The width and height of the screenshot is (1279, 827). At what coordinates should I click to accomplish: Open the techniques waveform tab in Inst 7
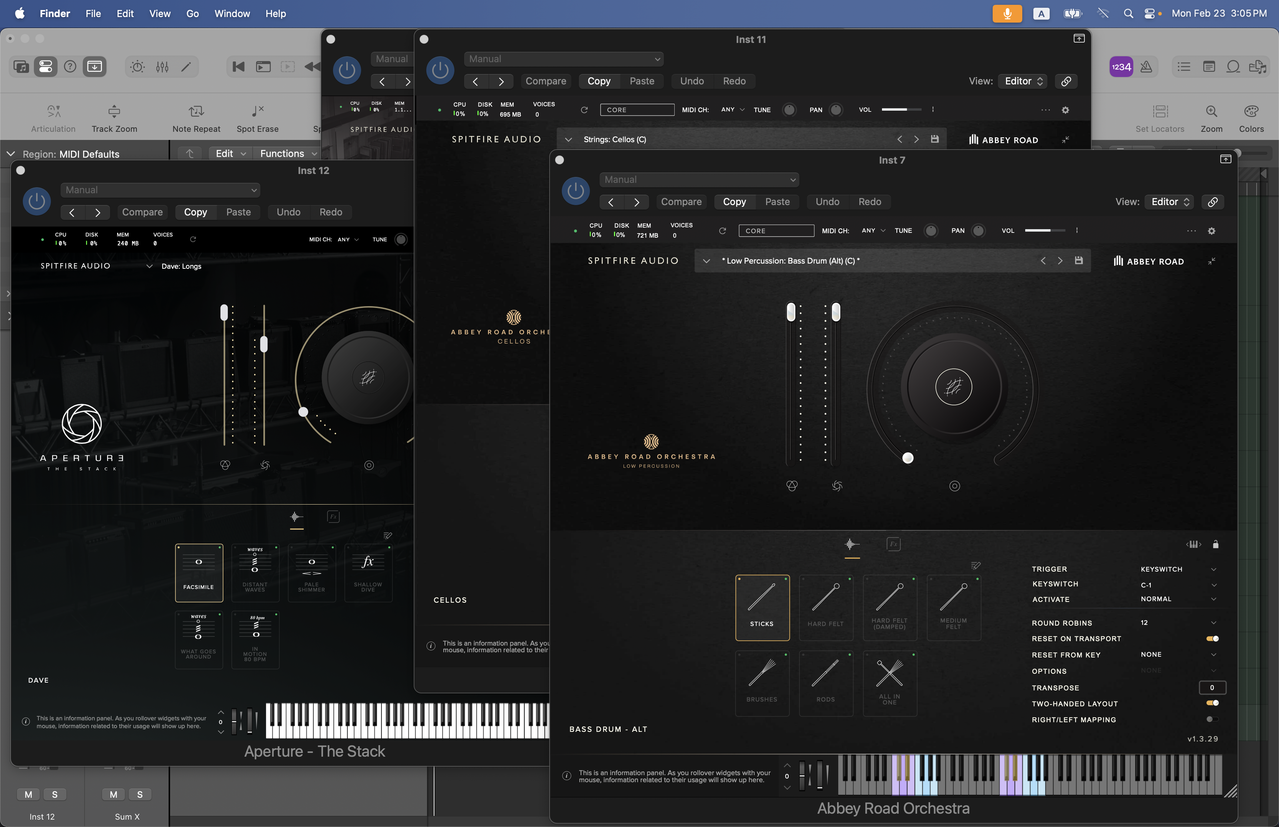(851, 544)
